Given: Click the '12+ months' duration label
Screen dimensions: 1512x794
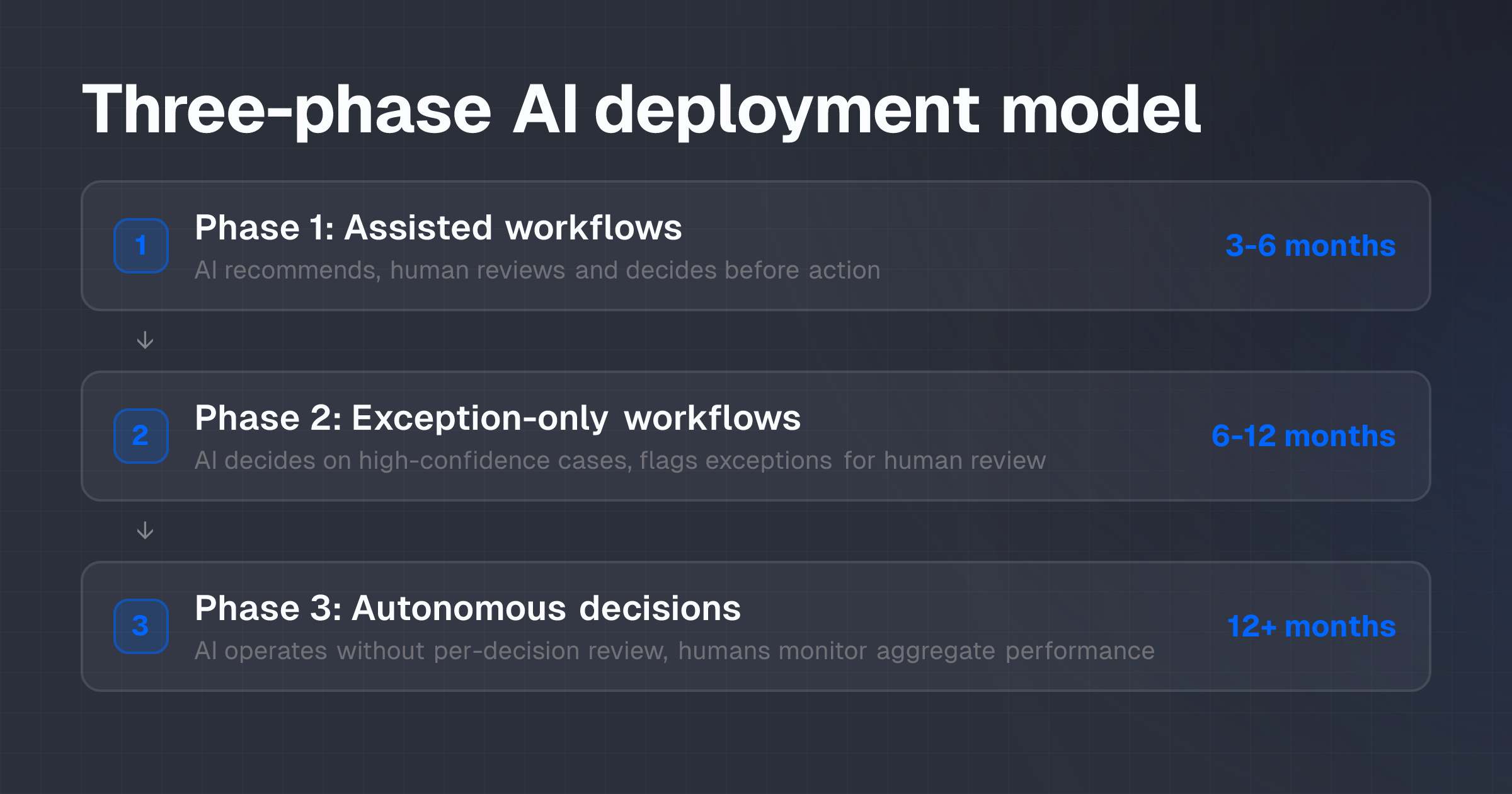Looking at the screenshot, I should tap(1312, 626).
